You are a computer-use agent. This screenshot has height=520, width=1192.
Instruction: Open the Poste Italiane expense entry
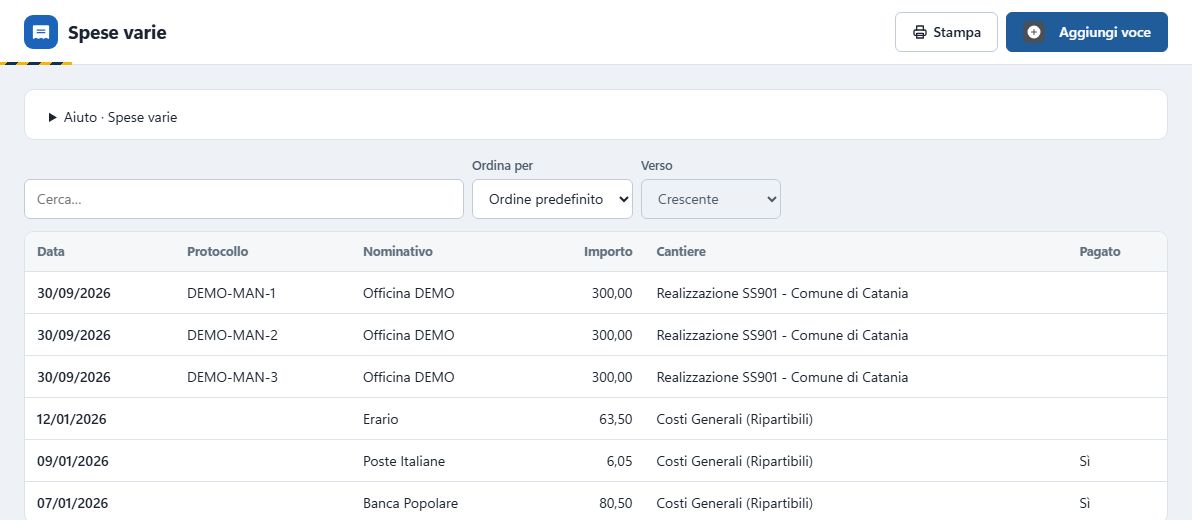596,461
